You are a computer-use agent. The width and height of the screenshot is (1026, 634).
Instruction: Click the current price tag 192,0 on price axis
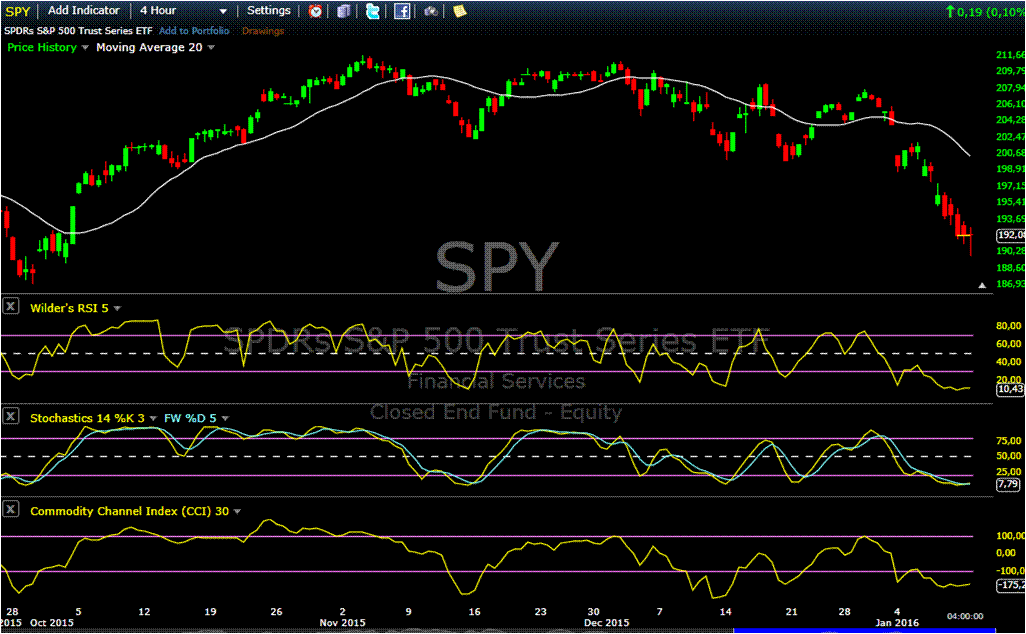pos(1010,235)
